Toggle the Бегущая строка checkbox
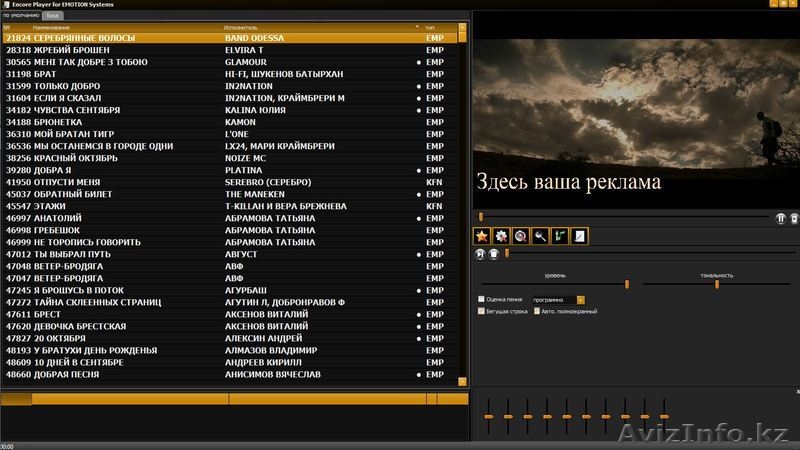The height and width of the screenshot is (450, 800). click(482, 311)
